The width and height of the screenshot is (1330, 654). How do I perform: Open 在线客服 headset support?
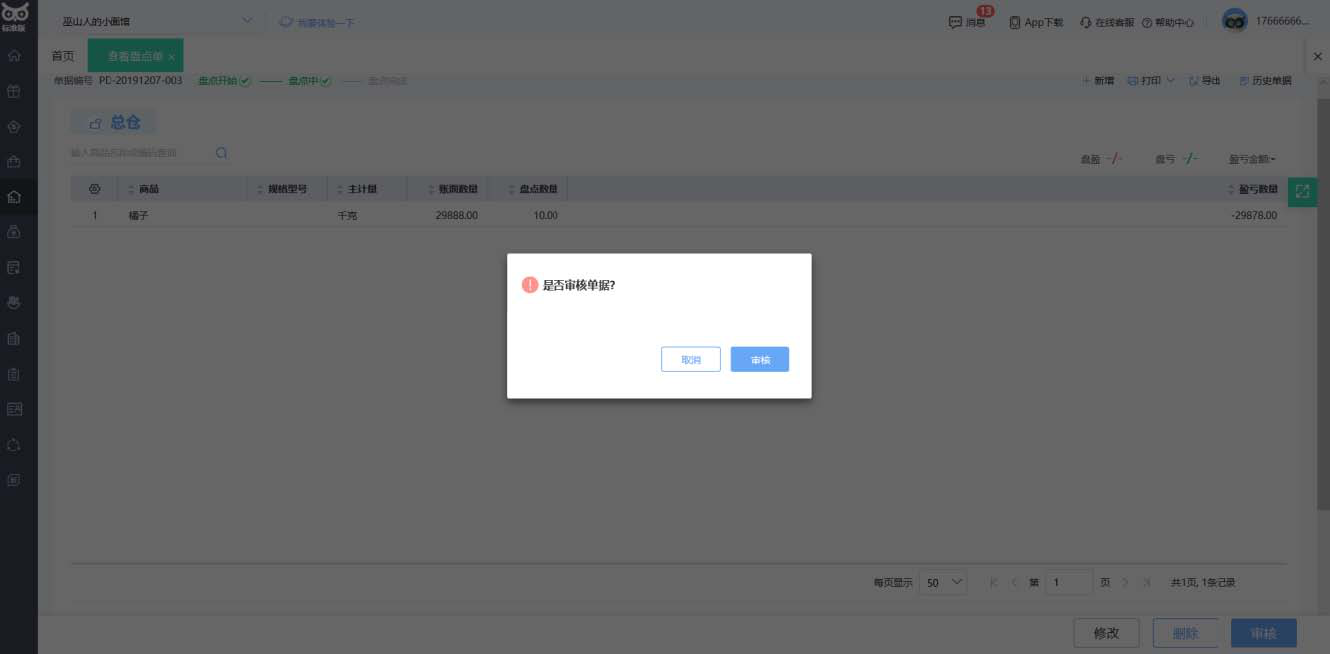pyautogui.click(x=1107, y=22)
